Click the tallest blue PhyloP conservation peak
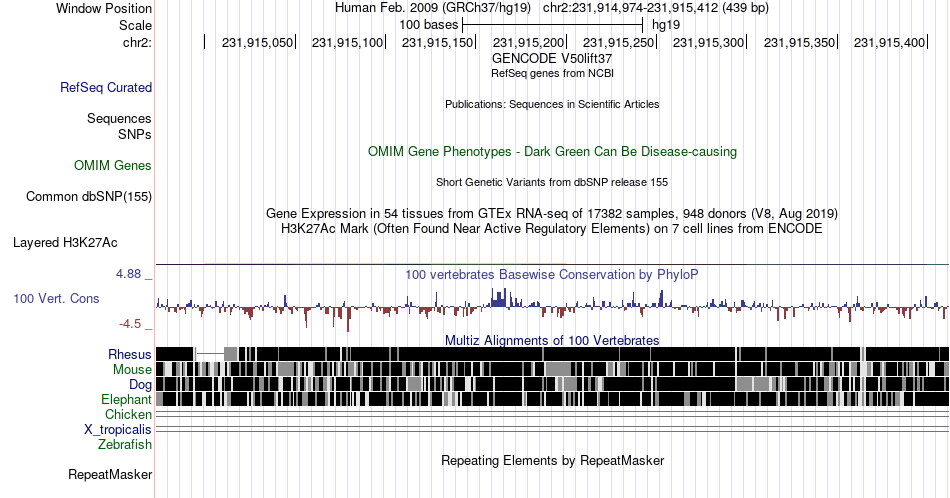The image size is (950, 498). pos(503,297)
